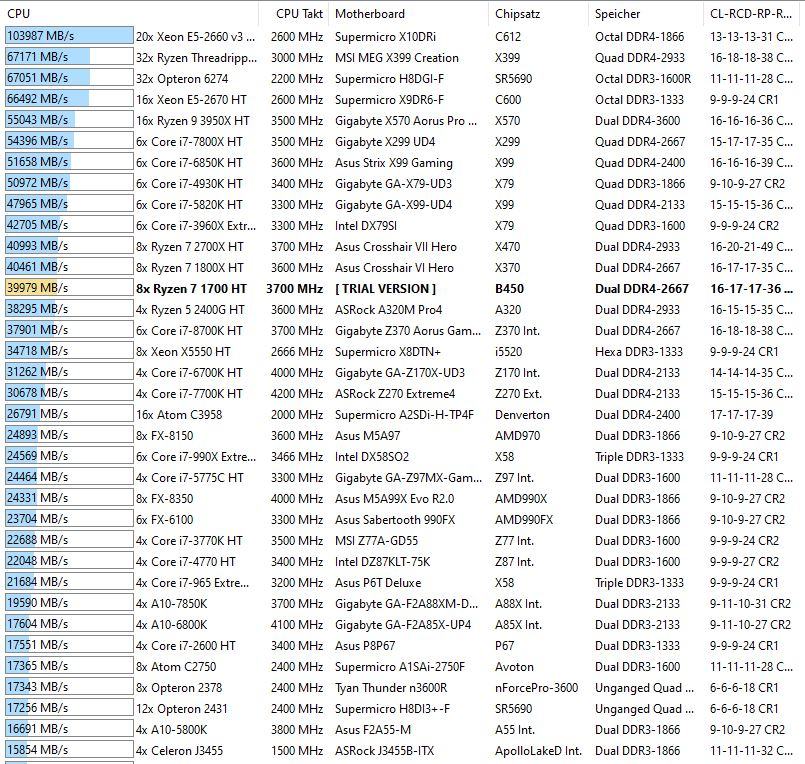Click the ASRock A320M Pro4 cell

388,310
